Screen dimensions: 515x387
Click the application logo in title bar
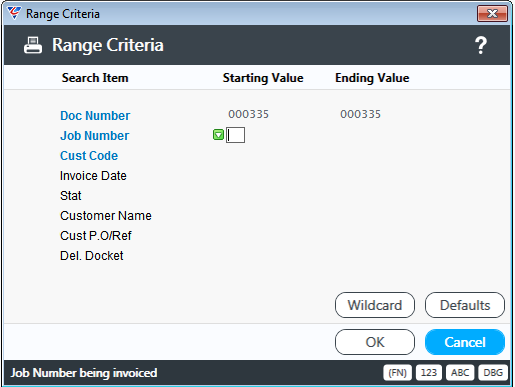14,13
